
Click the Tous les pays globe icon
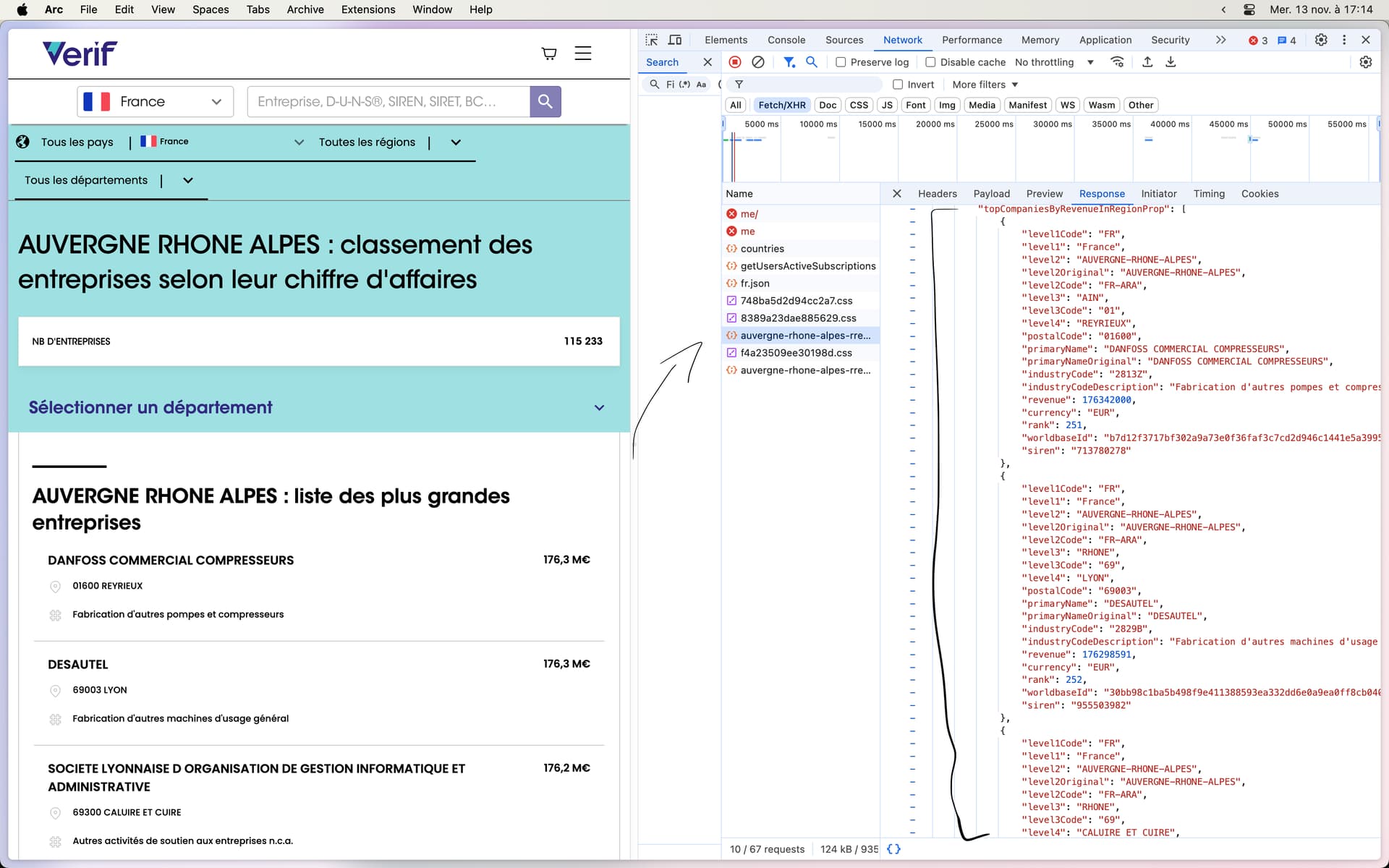coord(23,142)
